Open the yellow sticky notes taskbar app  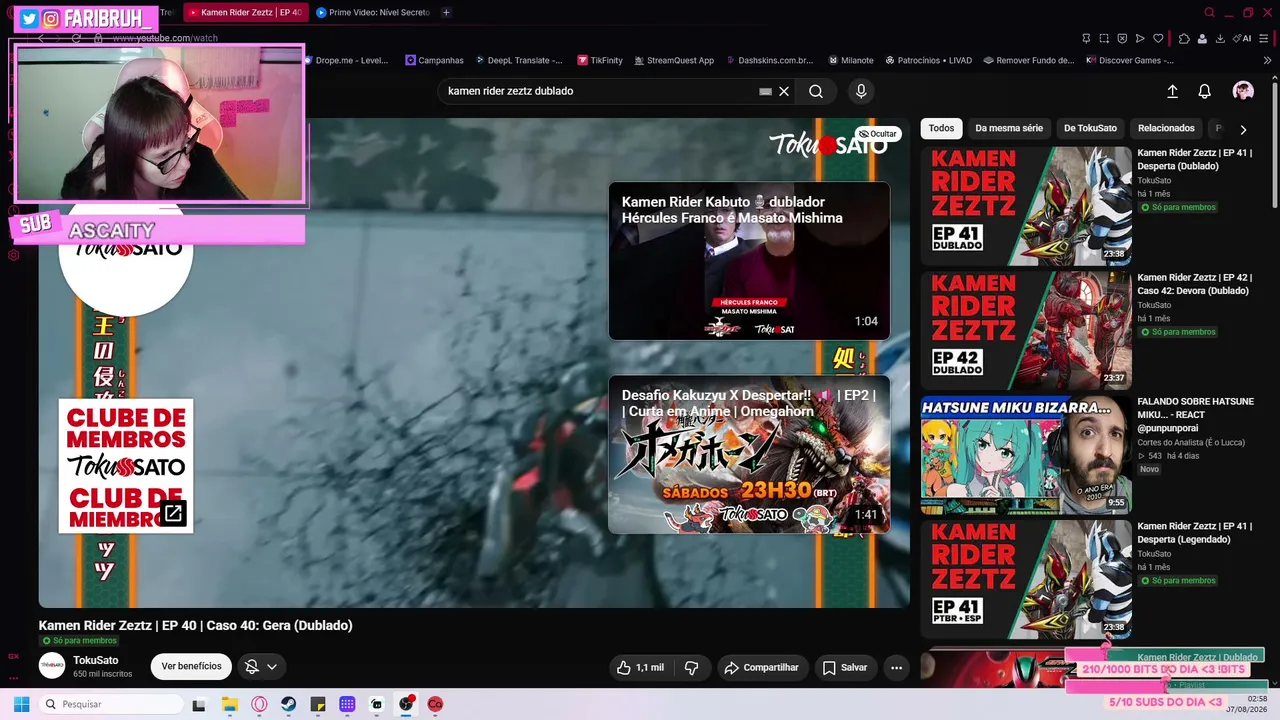tap(318, 704)
